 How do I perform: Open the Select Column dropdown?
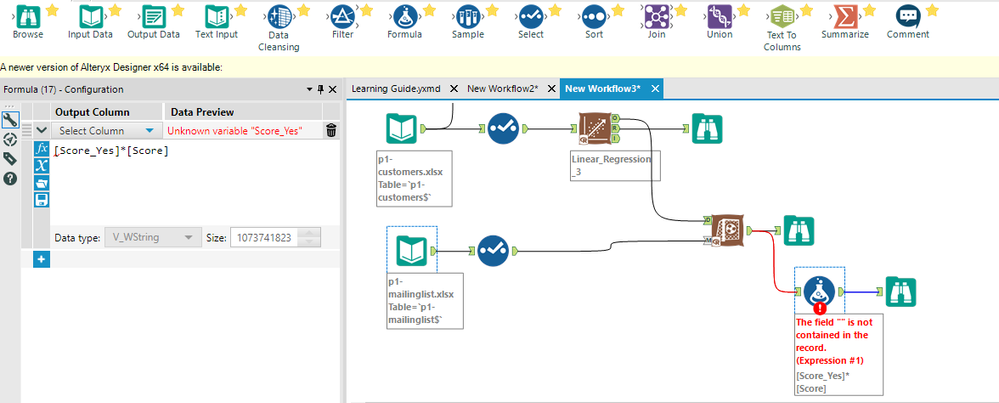106,131
